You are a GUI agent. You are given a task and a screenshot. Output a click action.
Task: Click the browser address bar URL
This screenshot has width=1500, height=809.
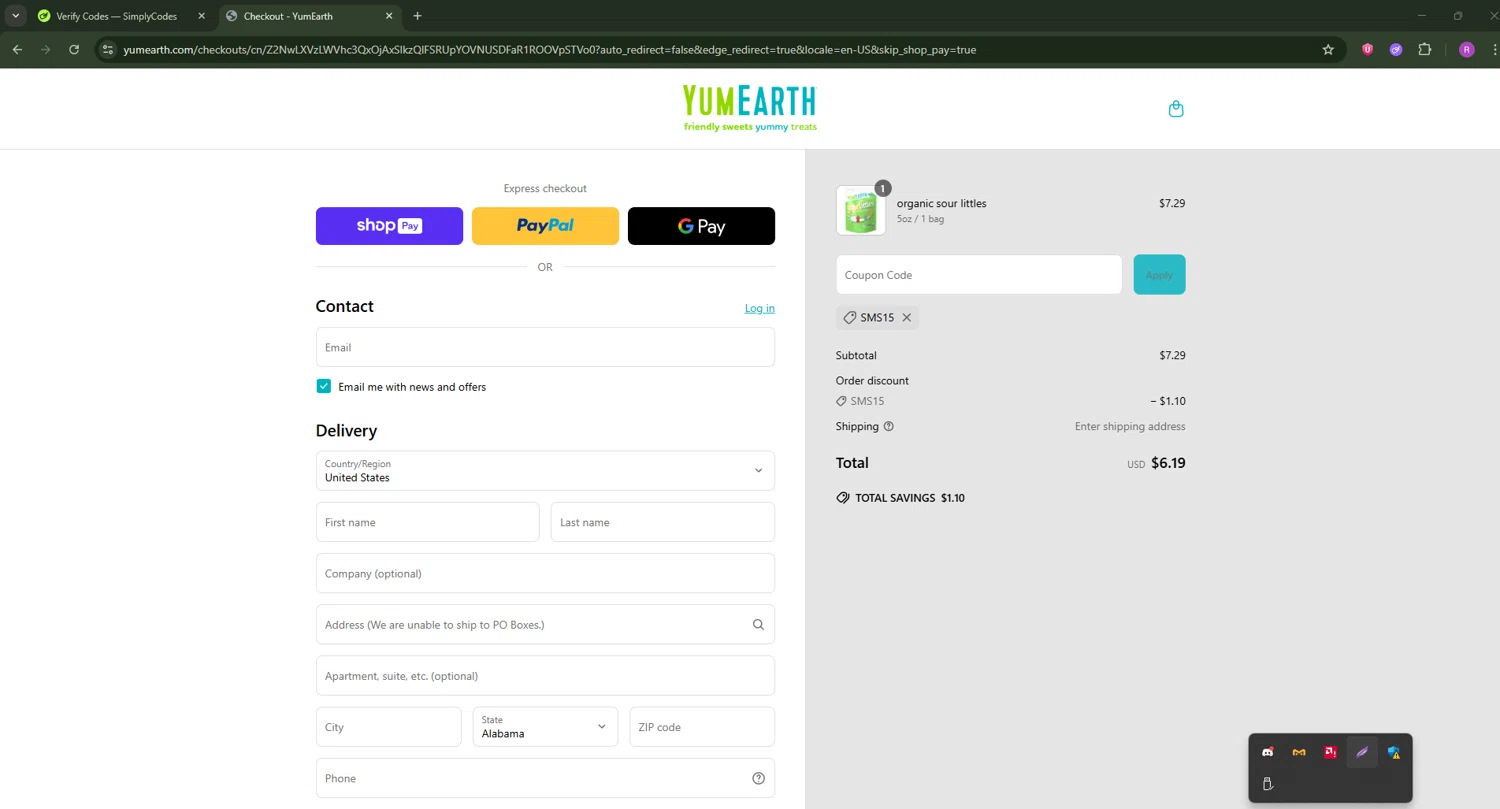pyautogui.click(x=550, y=49)
